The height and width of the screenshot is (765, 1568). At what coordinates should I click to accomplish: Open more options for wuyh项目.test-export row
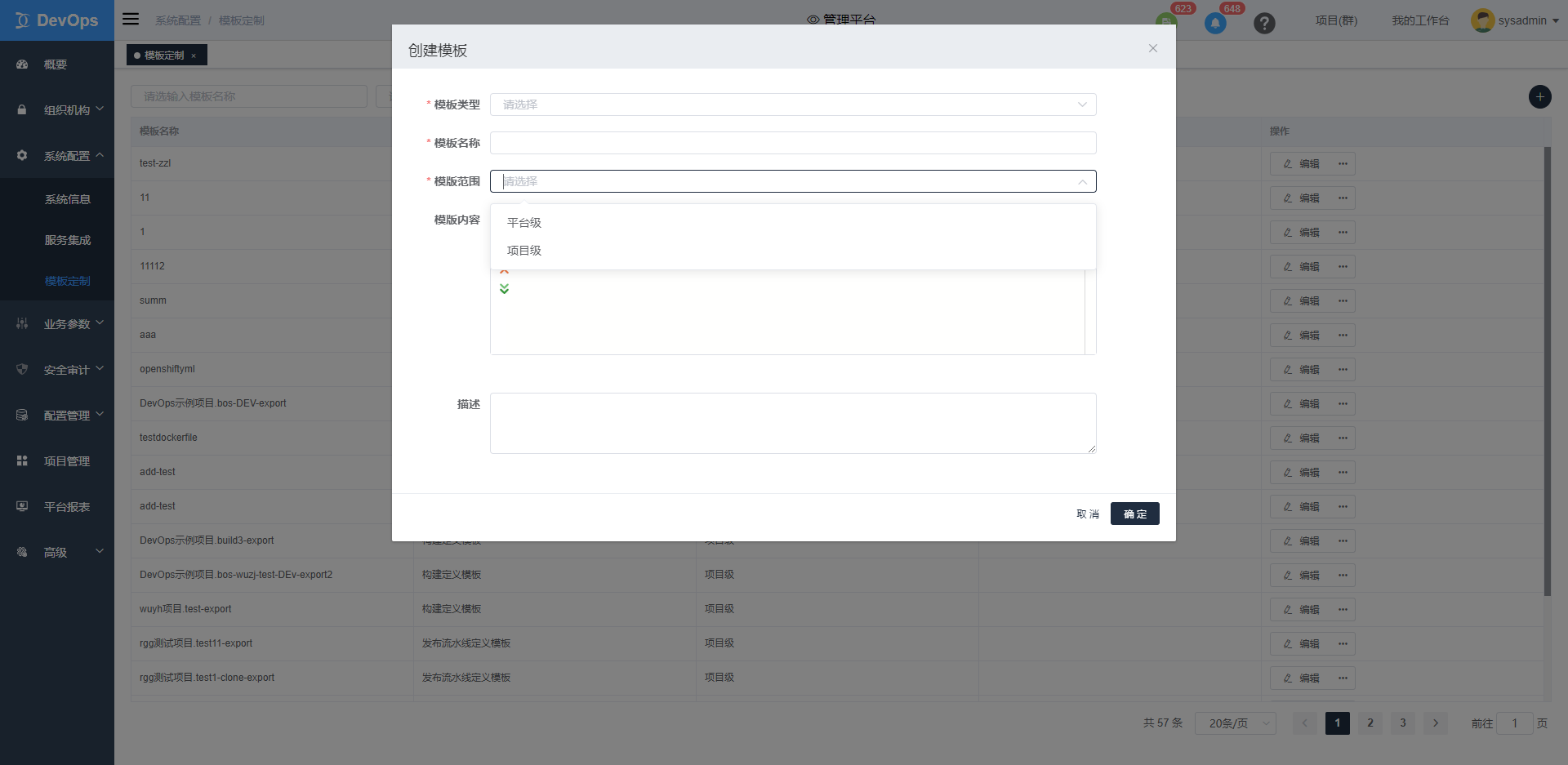(1343, 610)
